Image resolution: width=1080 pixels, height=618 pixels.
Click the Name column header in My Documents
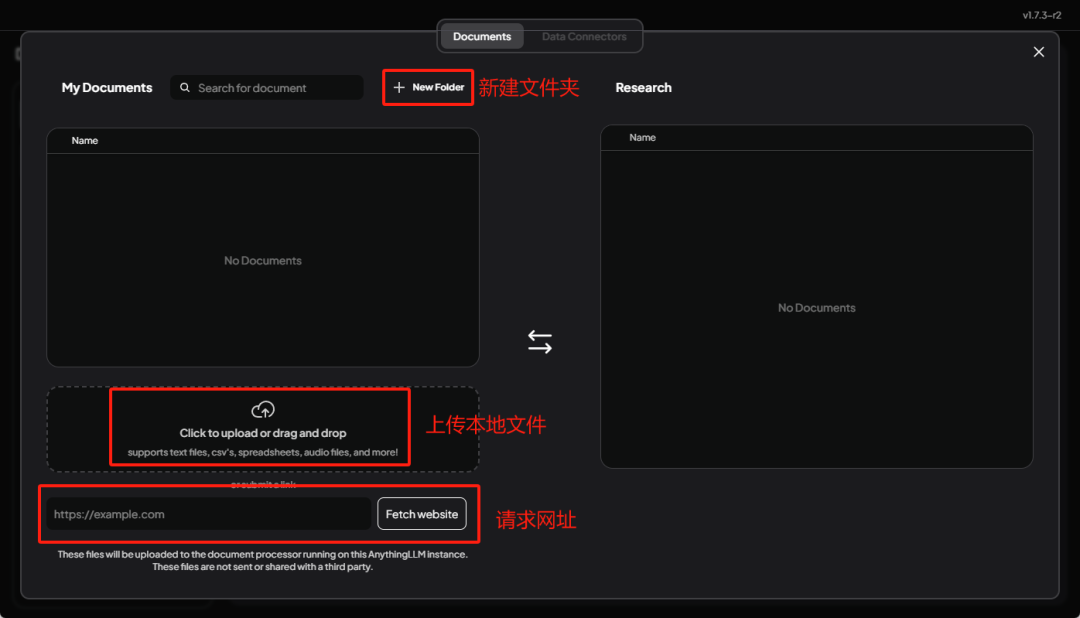pyautogui.click(x=85, y=141)
